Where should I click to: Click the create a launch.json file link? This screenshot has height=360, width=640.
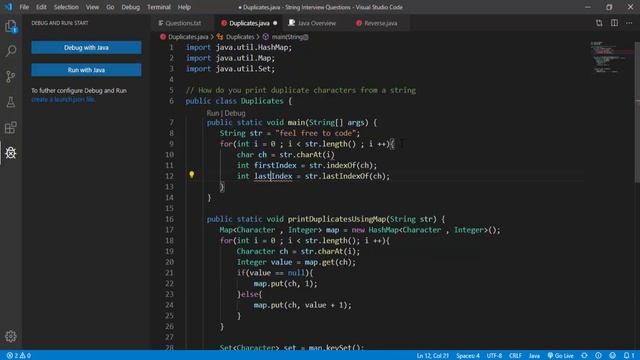click(x=63, y=100)
